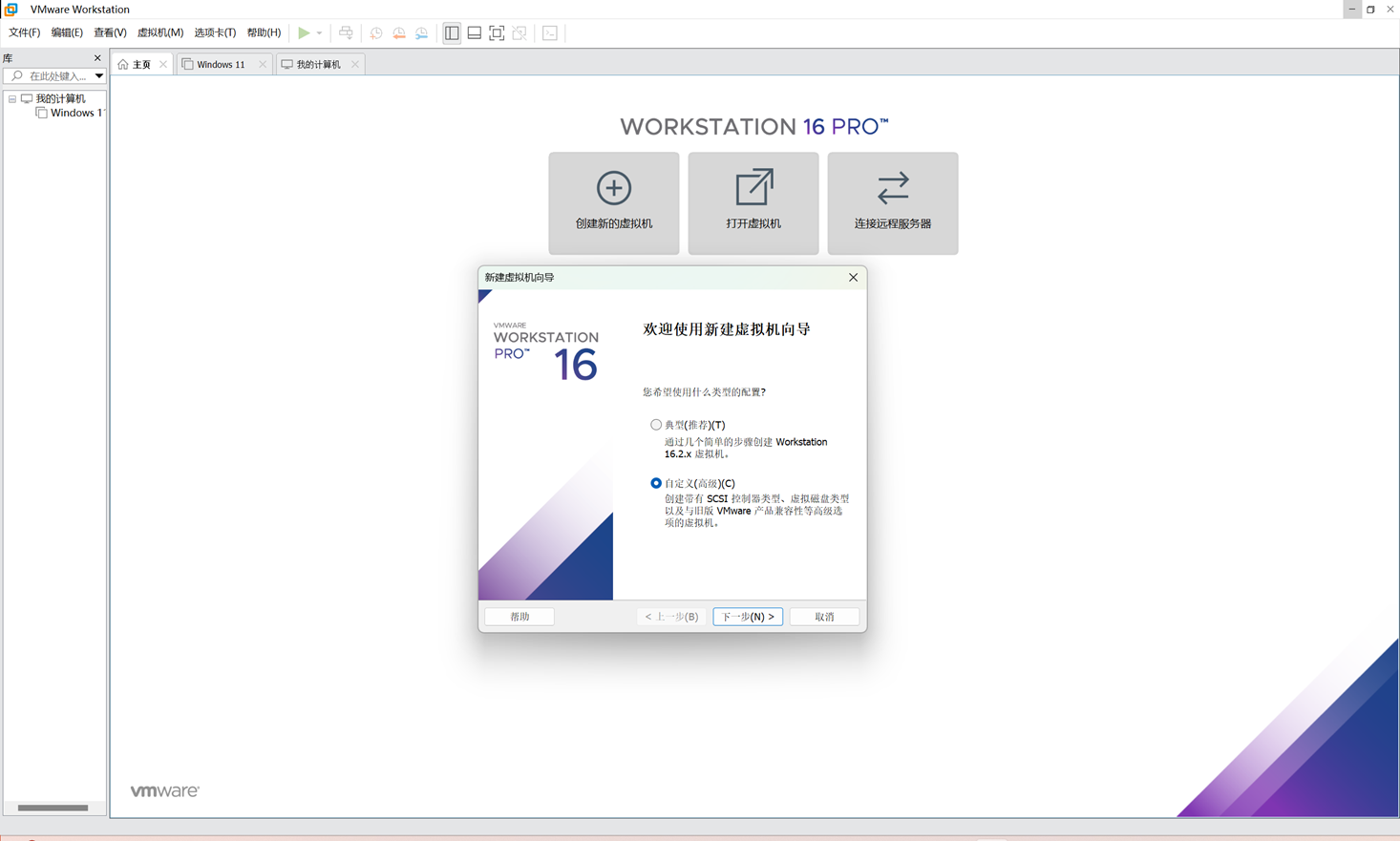Switch to the 我的计算机 tab

click(318, 65)
